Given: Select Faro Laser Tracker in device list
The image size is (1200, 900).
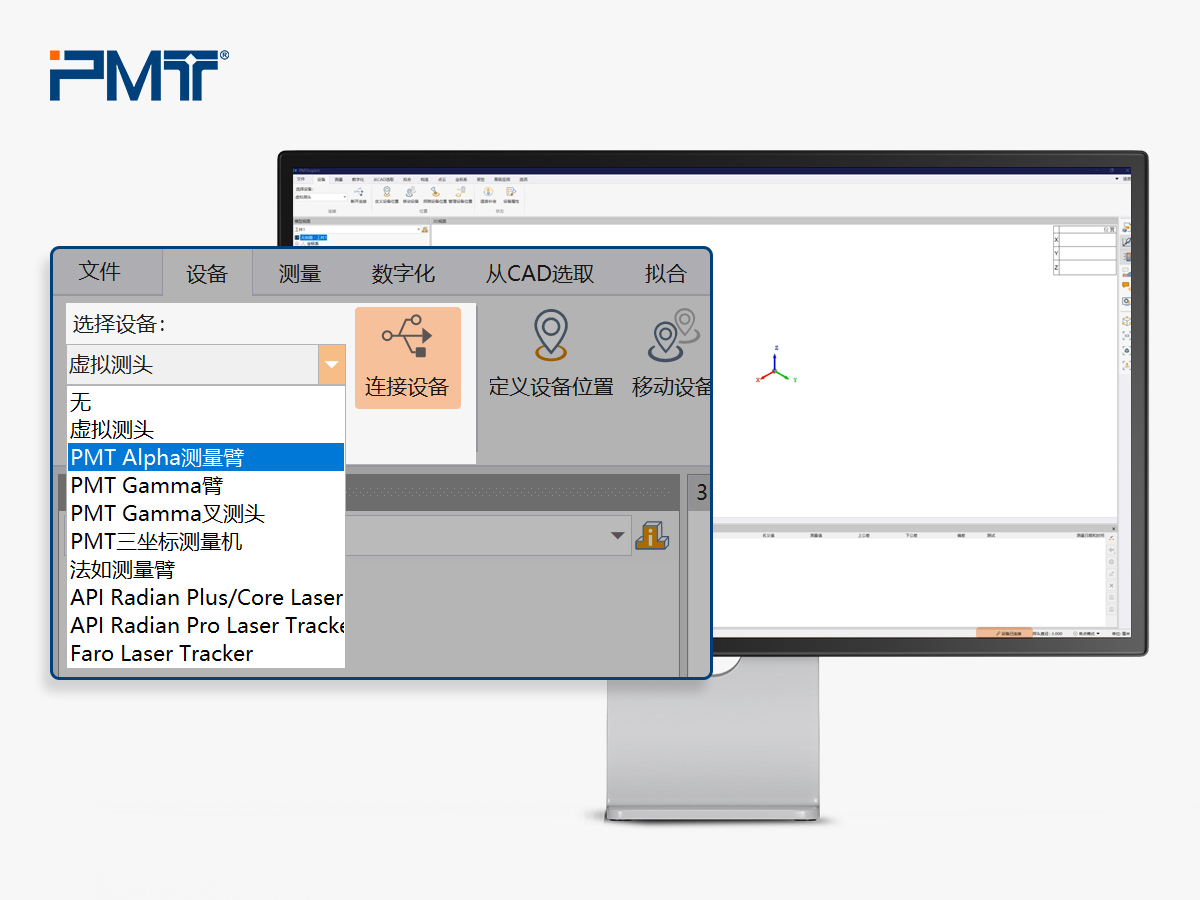Looking at the screenshot, I should coord(206,653).
